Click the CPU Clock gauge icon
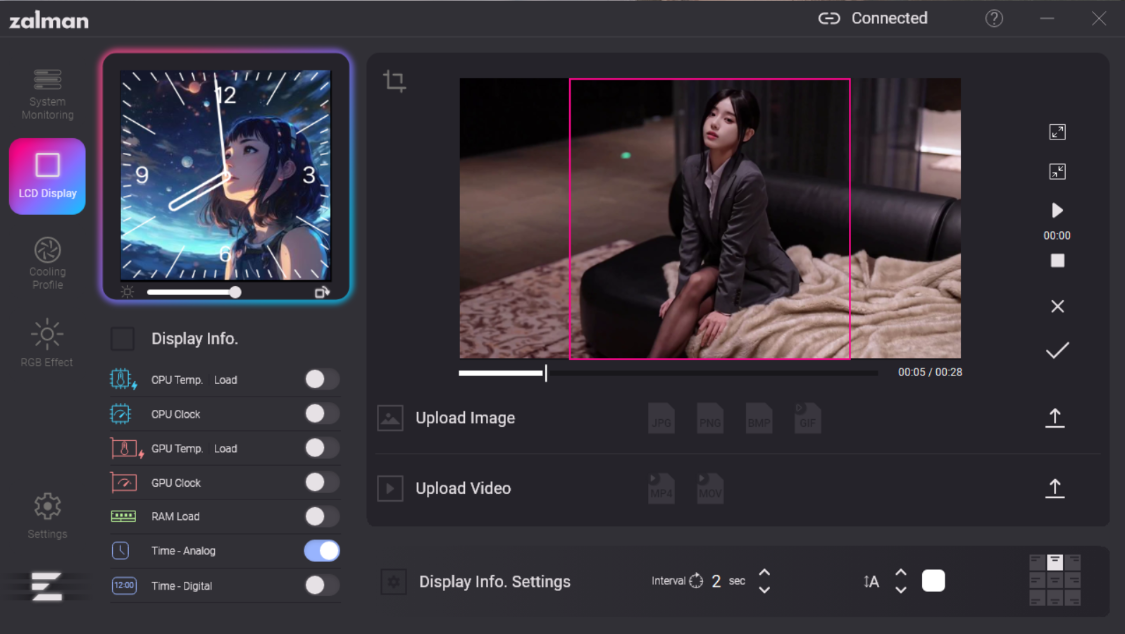This screenshot has width=1125, height=634. click(x=120, y=414)
